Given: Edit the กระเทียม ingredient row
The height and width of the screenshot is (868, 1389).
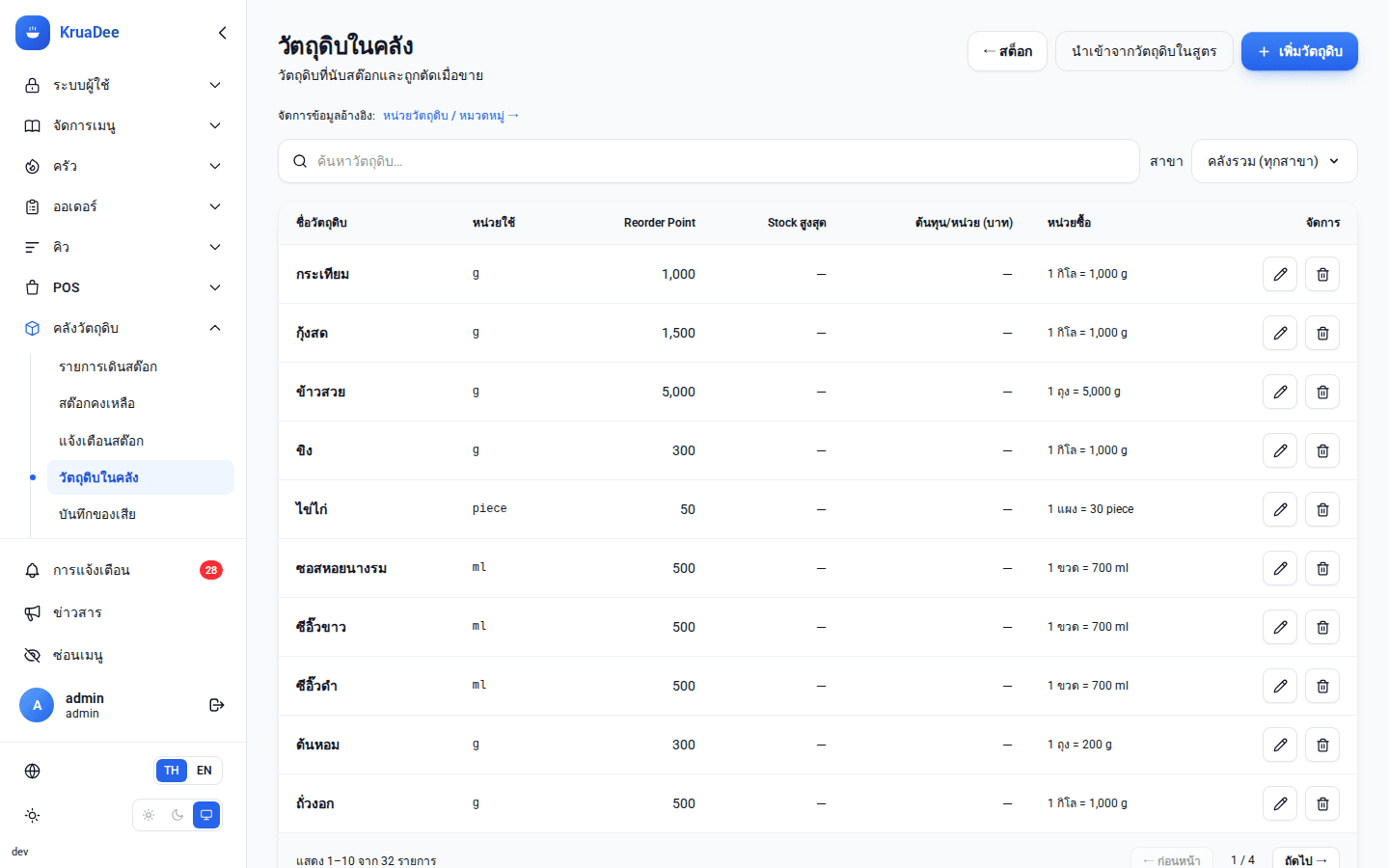Looking at the screenshot, I should point(1280,274).
